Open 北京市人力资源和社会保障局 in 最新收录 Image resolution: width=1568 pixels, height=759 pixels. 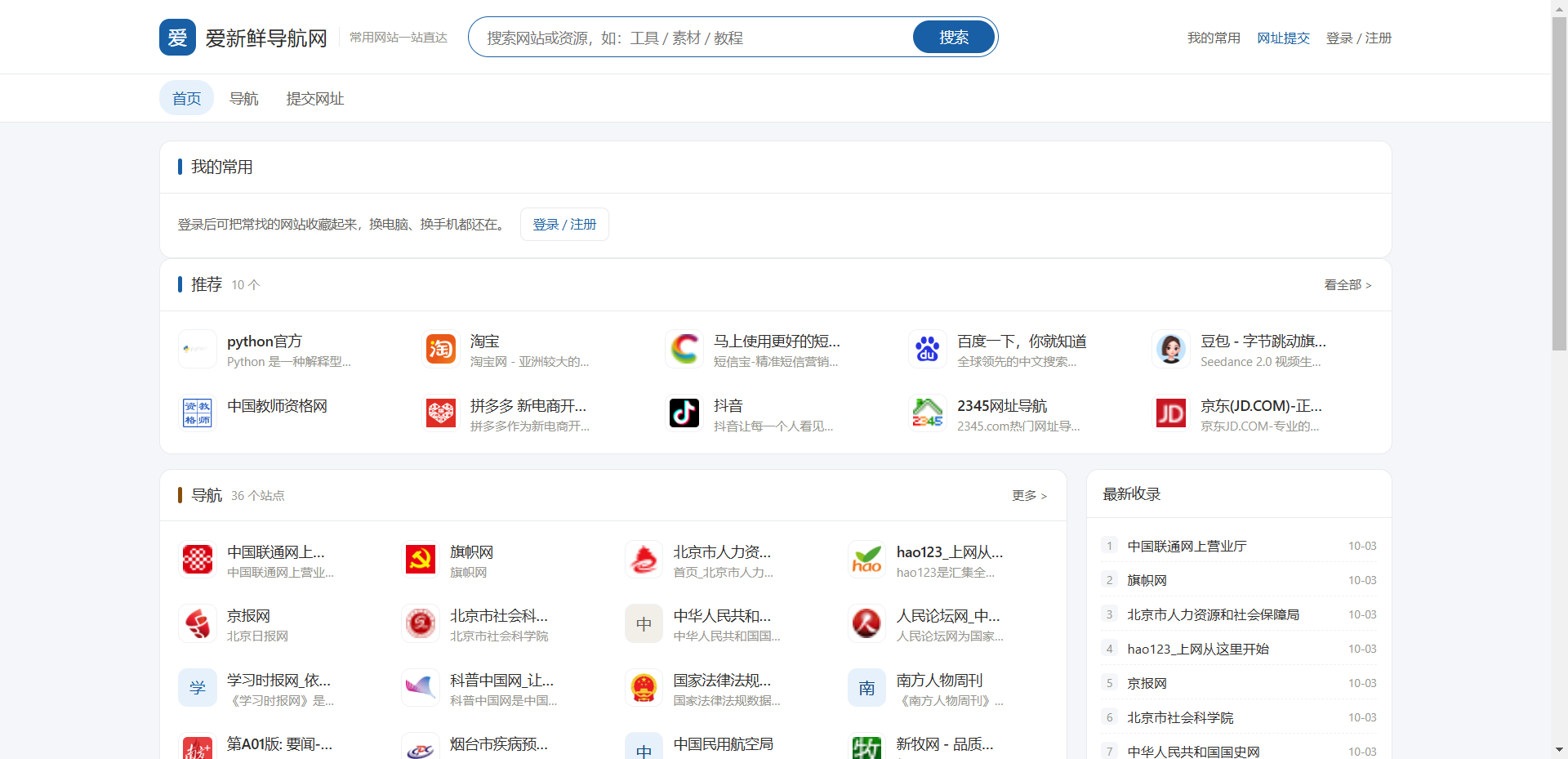click(x=1239, y=614)
